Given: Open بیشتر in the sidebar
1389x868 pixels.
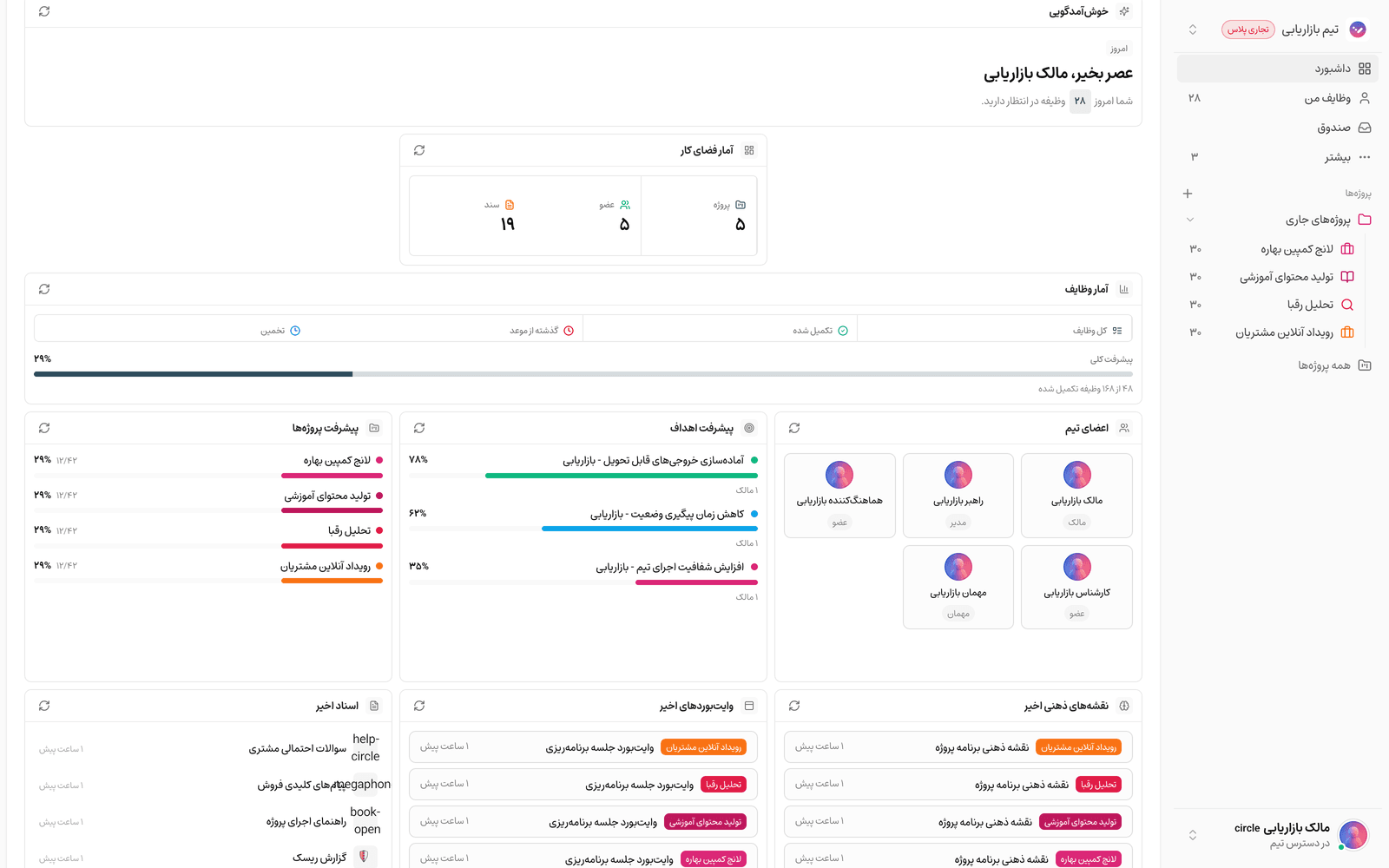Looking at the screenshot, I should (1278, 157).
